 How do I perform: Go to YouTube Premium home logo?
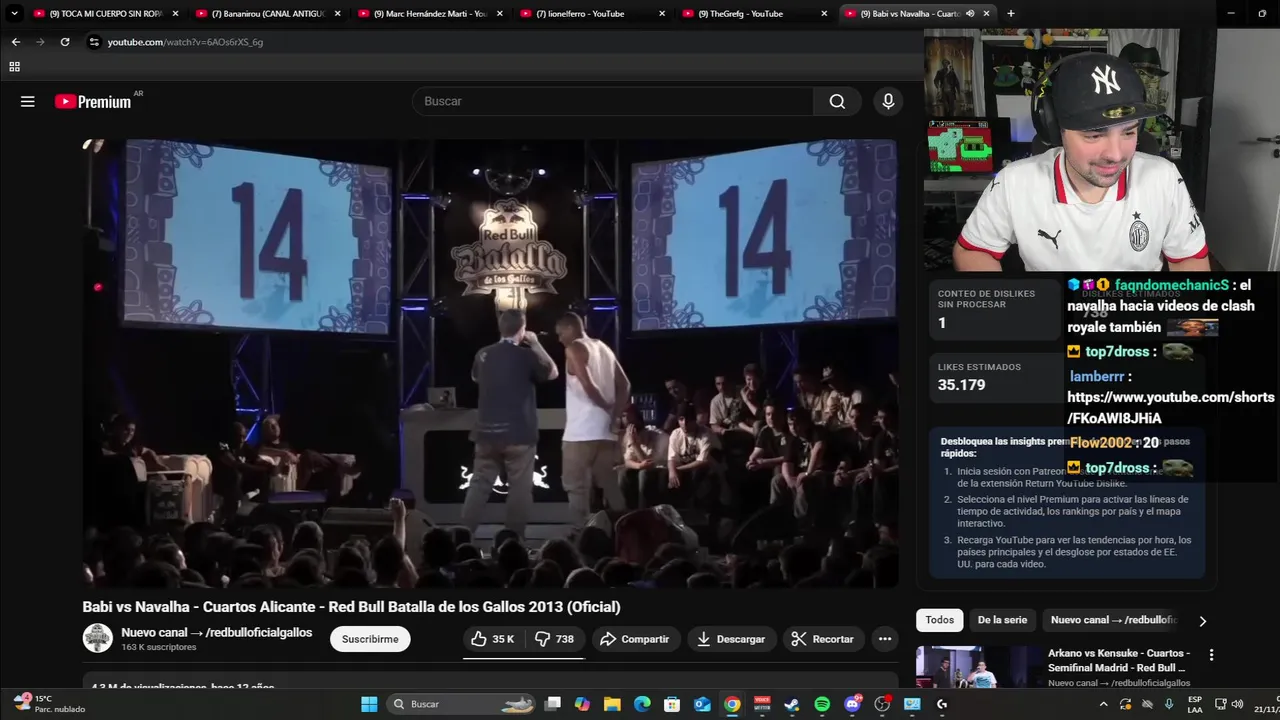93,101
